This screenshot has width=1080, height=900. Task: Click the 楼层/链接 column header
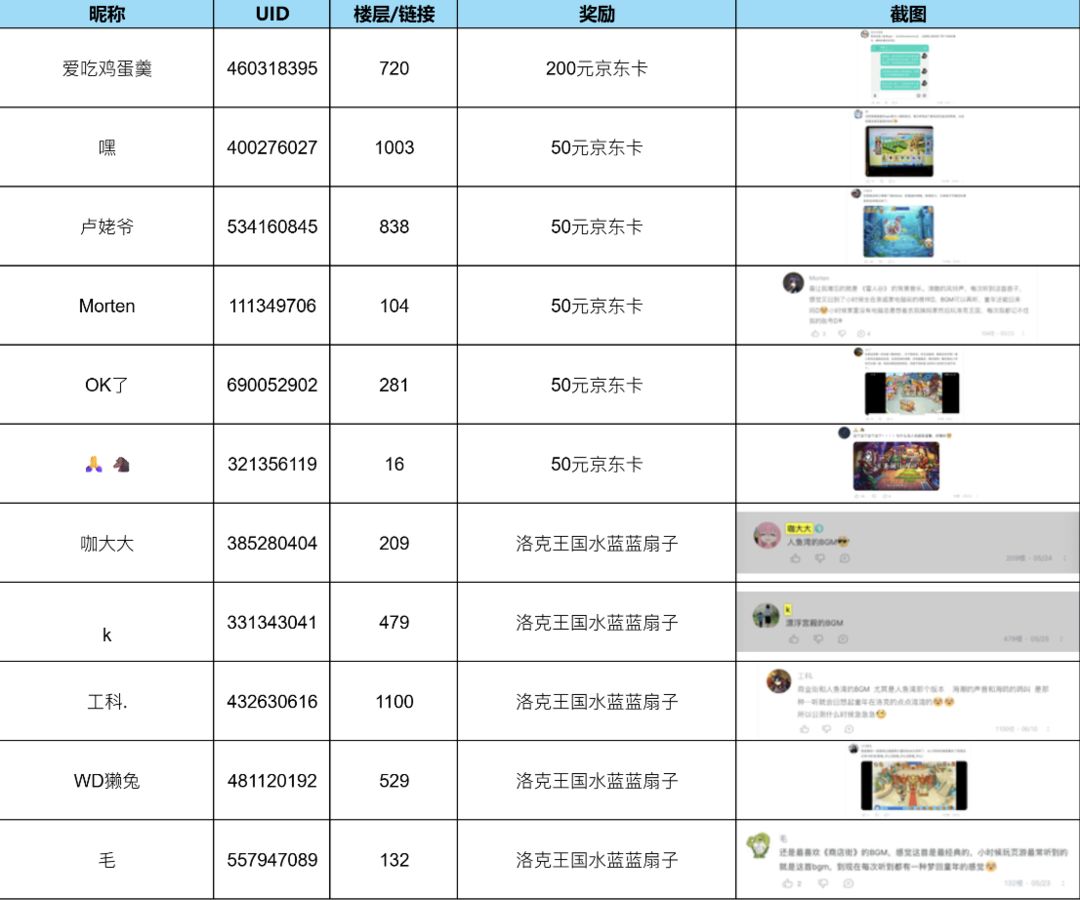click(x=393, y=14)
